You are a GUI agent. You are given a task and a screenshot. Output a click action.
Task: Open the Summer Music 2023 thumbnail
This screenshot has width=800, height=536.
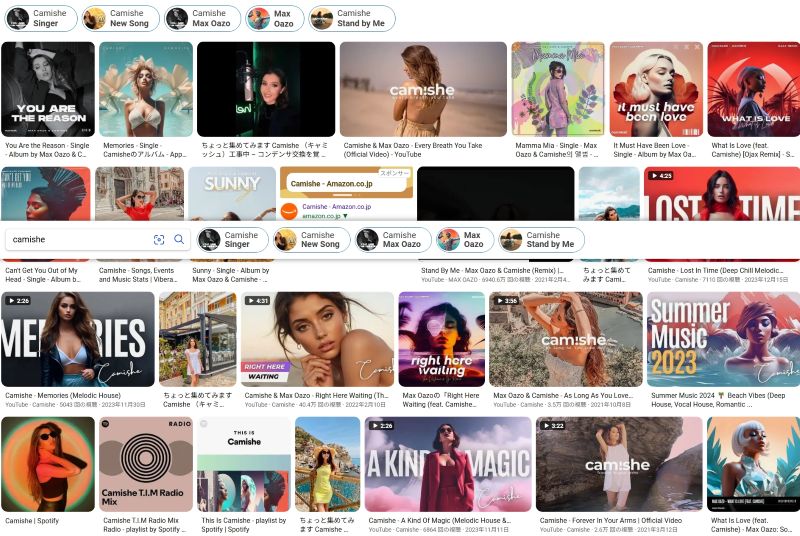point(722,339)
